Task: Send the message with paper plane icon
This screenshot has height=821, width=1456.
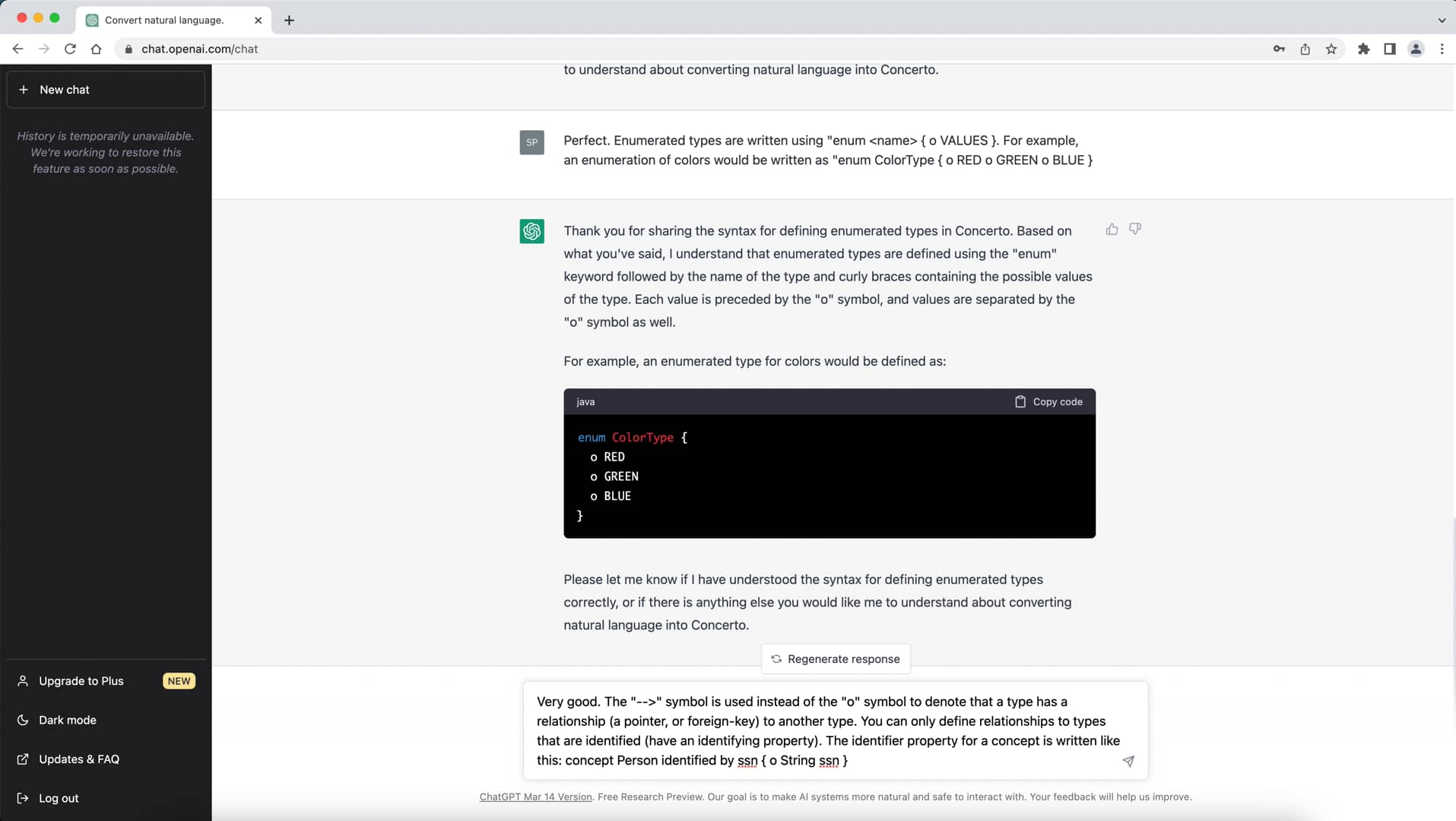Action: (x=1128, y=761)
